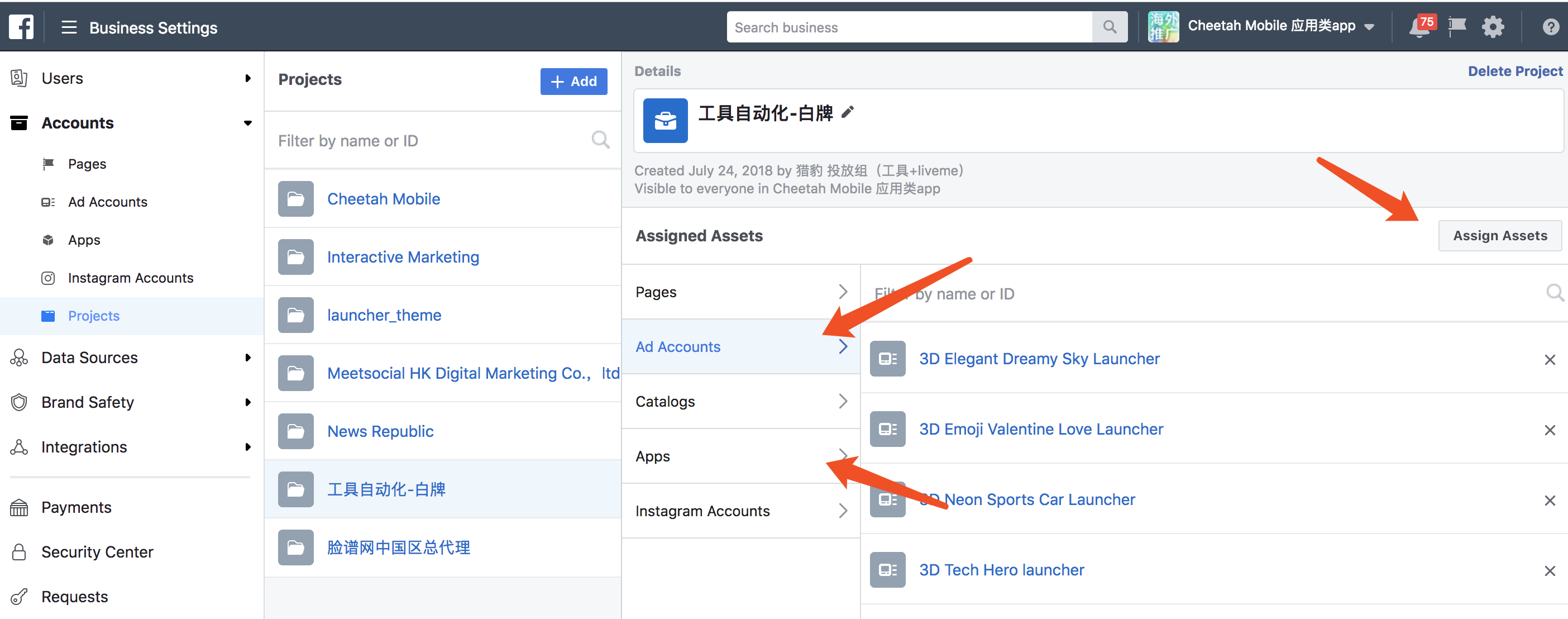Viewport: 1568px width, 619px height.
Task: Open the settings gear icon
Action: click(x=1493, y=27)
